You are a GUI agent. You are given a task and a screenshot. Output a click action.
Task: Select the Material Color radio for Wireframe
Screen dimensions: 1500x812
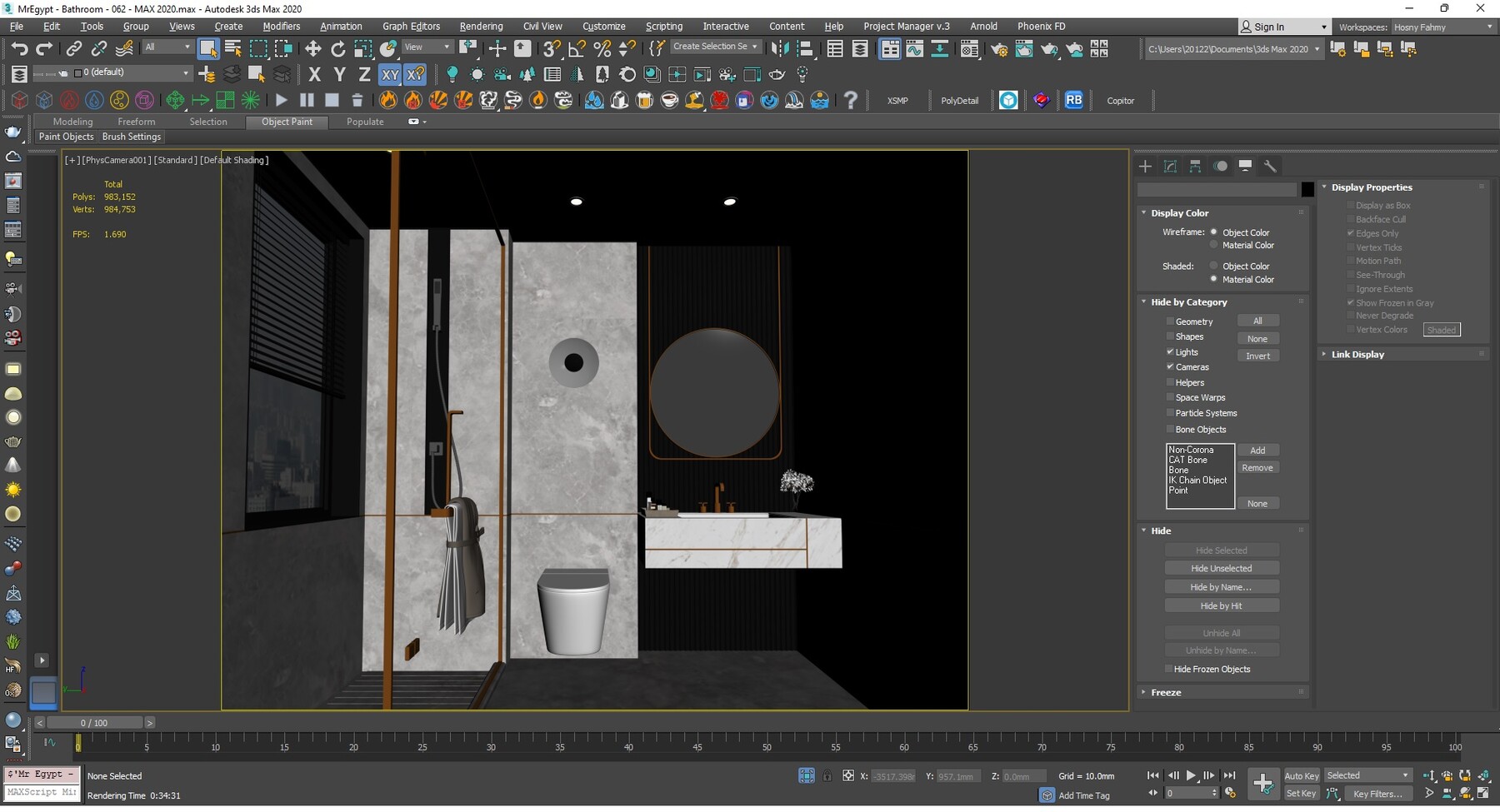coord(1213,245)
